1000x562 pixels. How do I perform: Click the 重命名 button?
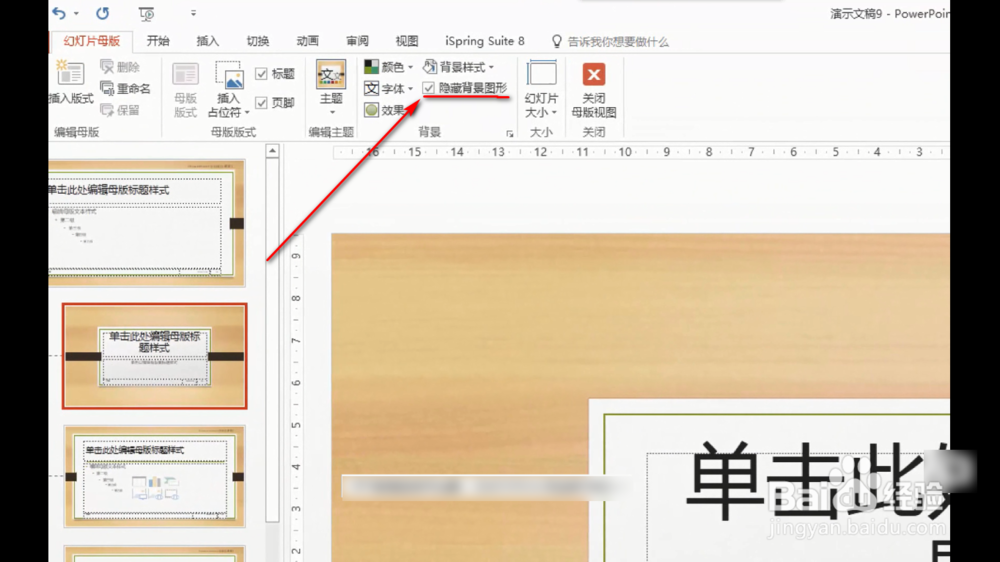tap(126, 89)
